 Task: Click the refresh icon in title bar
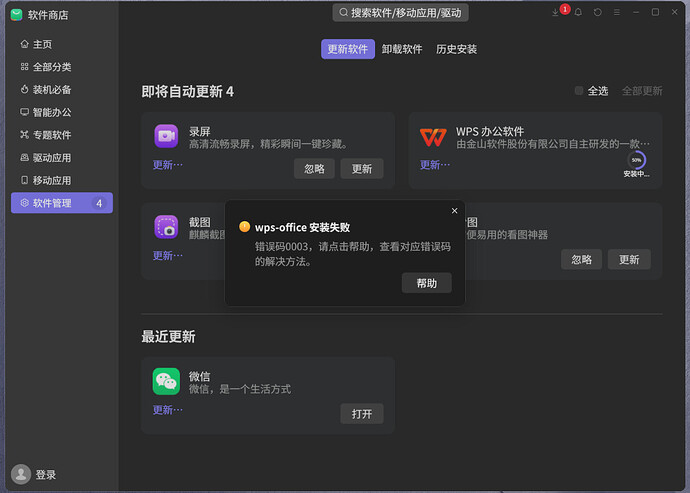click(x=598, y=12)
